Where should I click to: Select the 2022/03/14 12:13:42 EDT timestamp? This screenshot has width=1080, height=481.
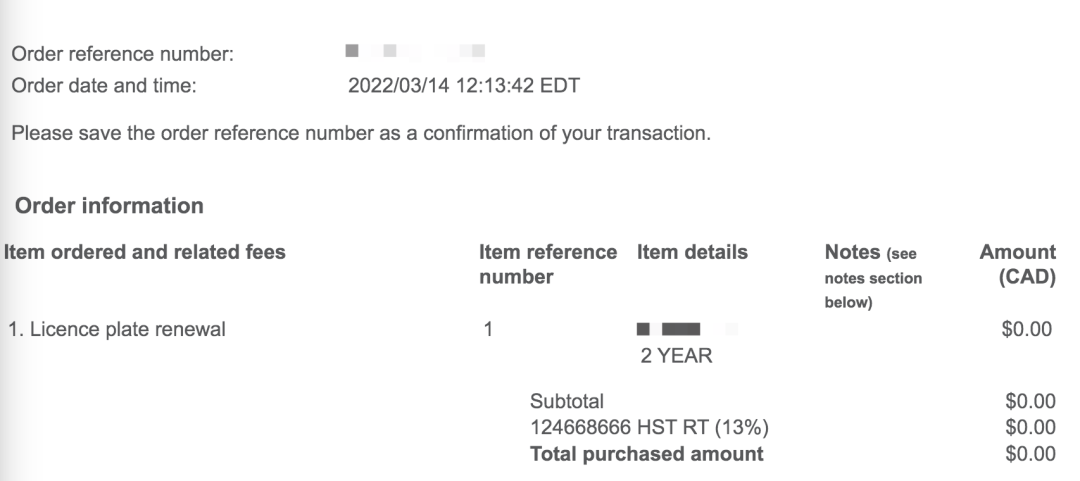pyautogui.click(x=464, y=86)
